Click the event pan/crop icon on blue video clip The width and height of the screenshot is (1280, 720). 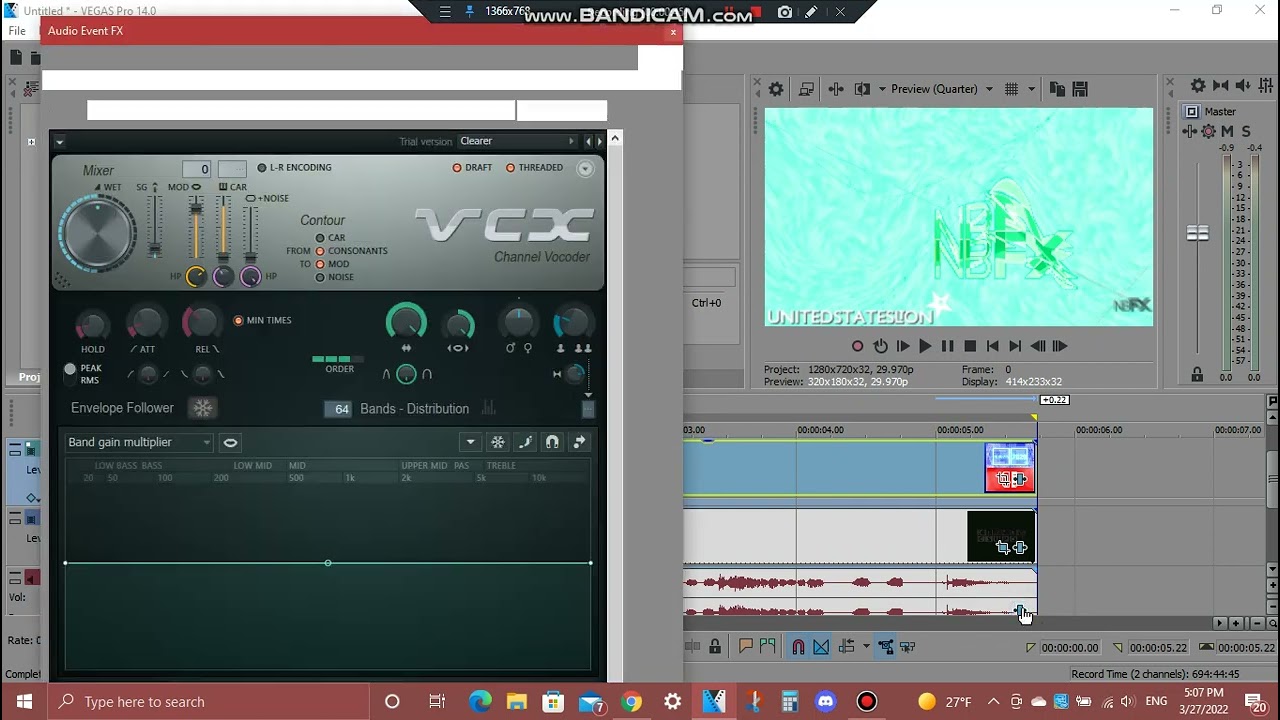click(1002, 479)
